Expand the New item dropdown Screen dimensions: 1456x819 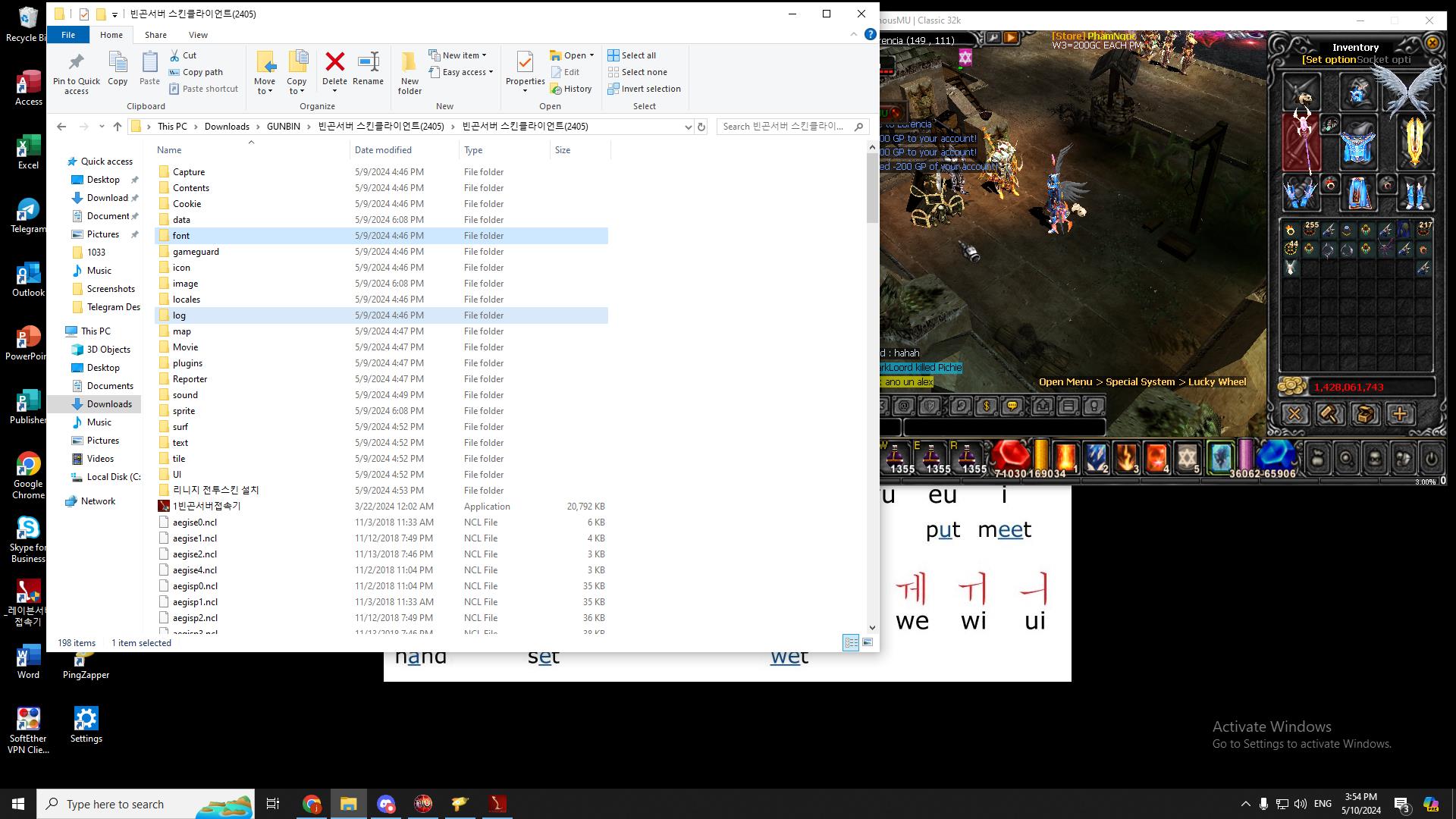(x=457, y=55)
